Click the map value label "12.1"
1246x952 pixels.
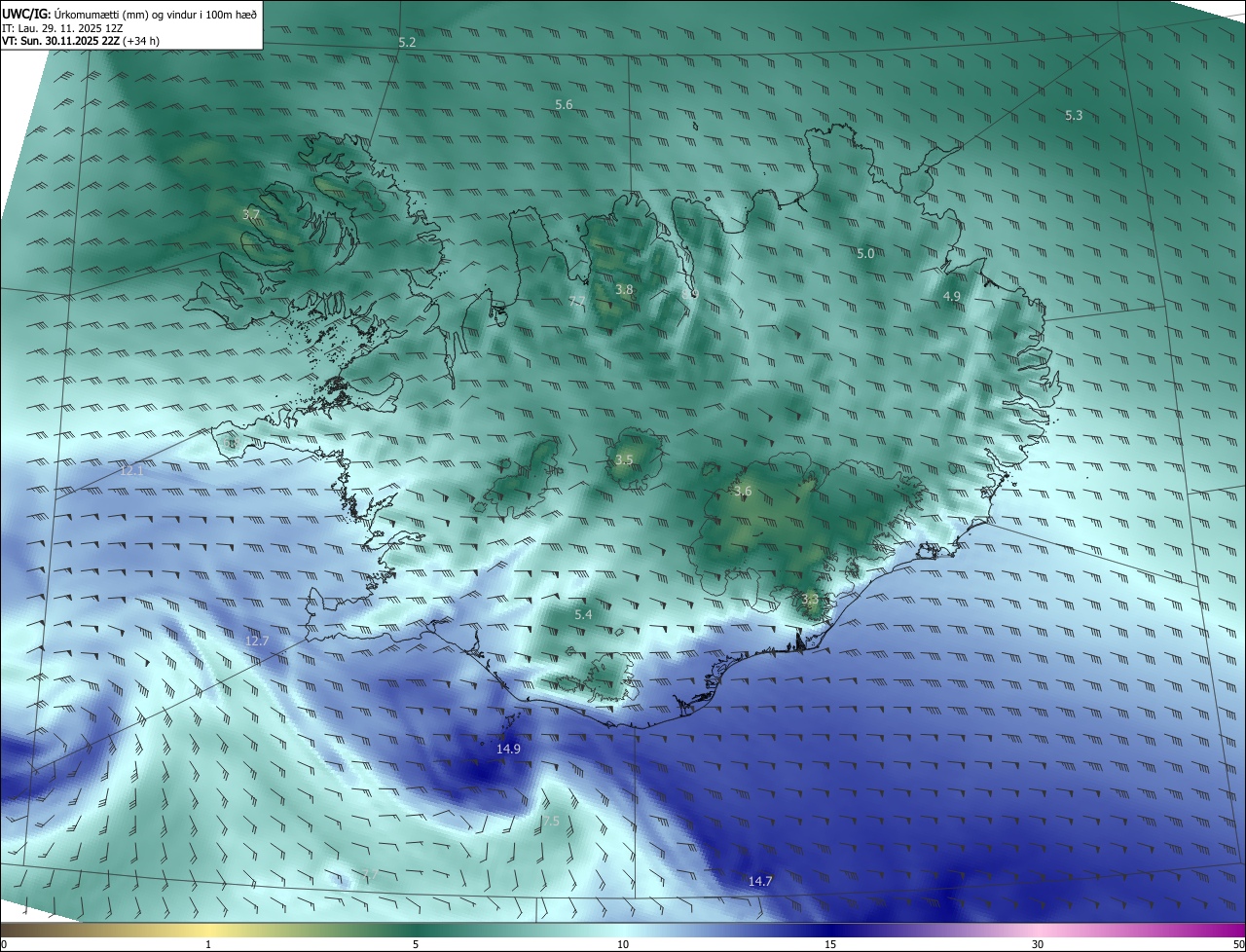coord(131,470)
